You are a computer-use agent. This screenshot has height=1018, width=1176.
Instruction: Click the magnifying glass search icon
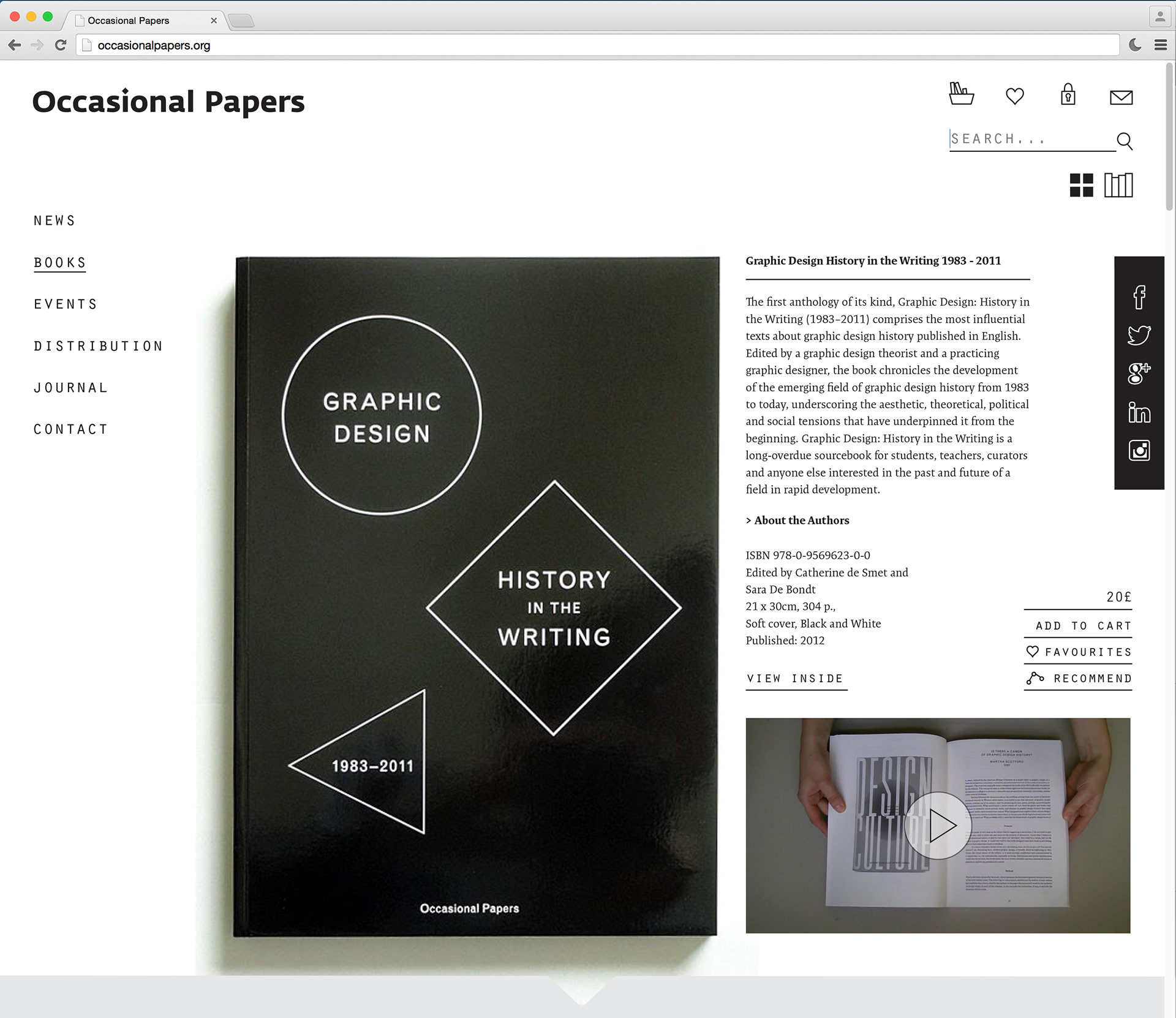tap(1124, 141)
